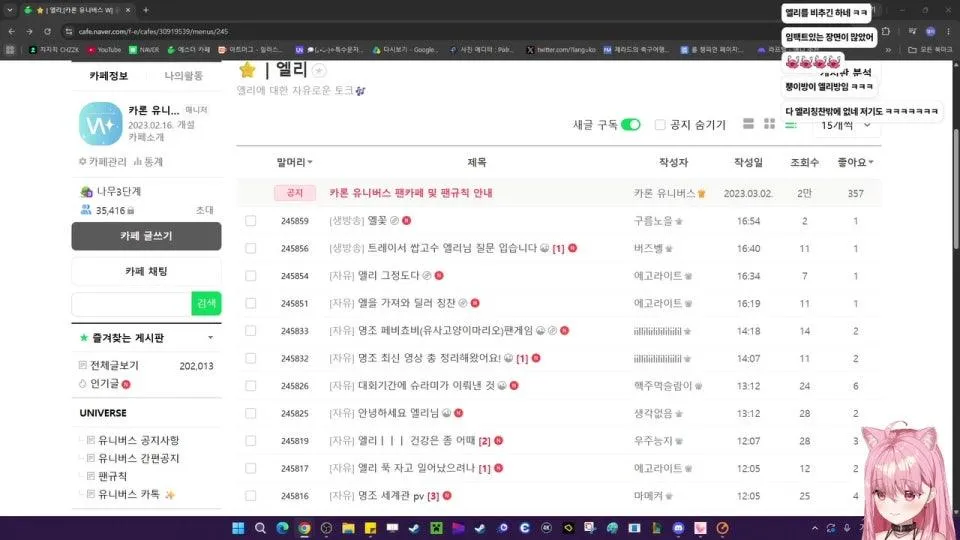The height and width of the screenshot is (540, 960).
Task: Show more bookmarks with double chevron
Action: [888, 50]
